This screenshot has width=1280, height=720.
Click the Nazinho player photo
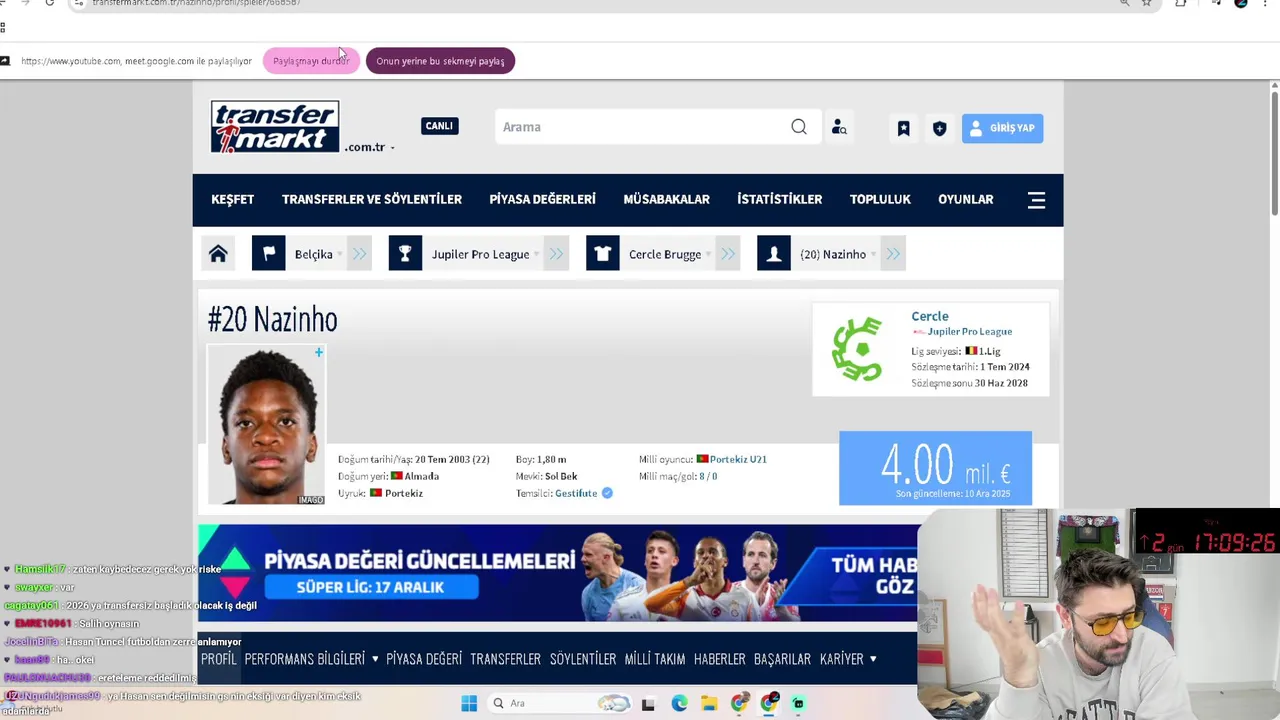(266, 425)
